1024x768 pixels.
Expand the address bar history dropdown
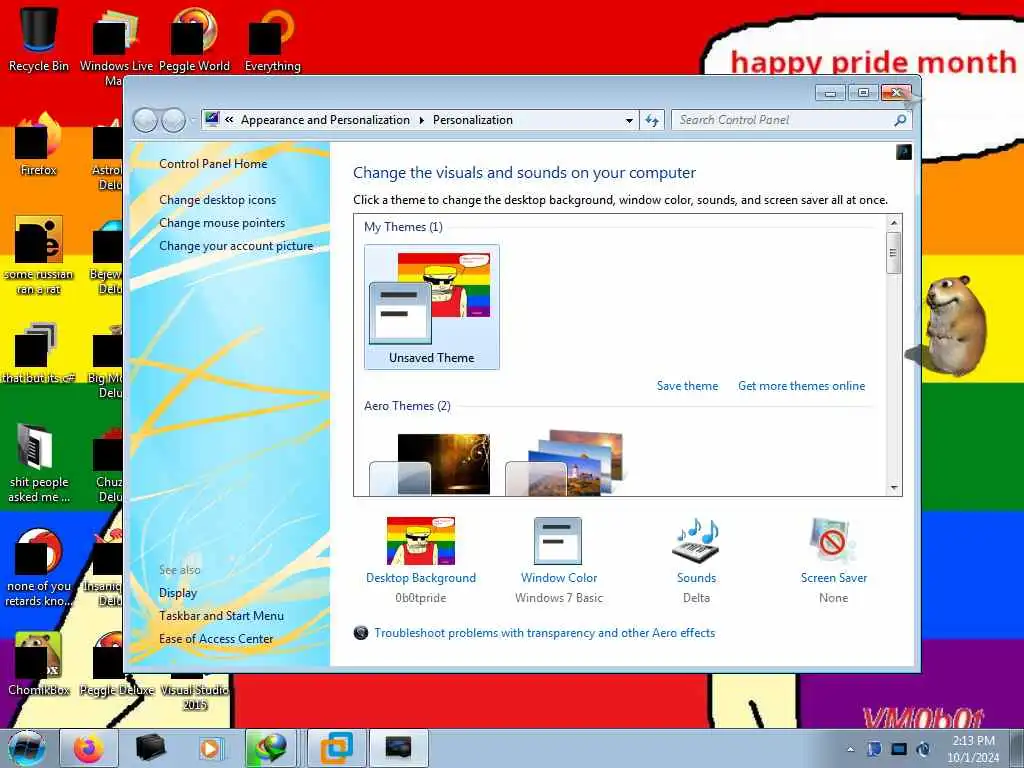coord(629,121)
